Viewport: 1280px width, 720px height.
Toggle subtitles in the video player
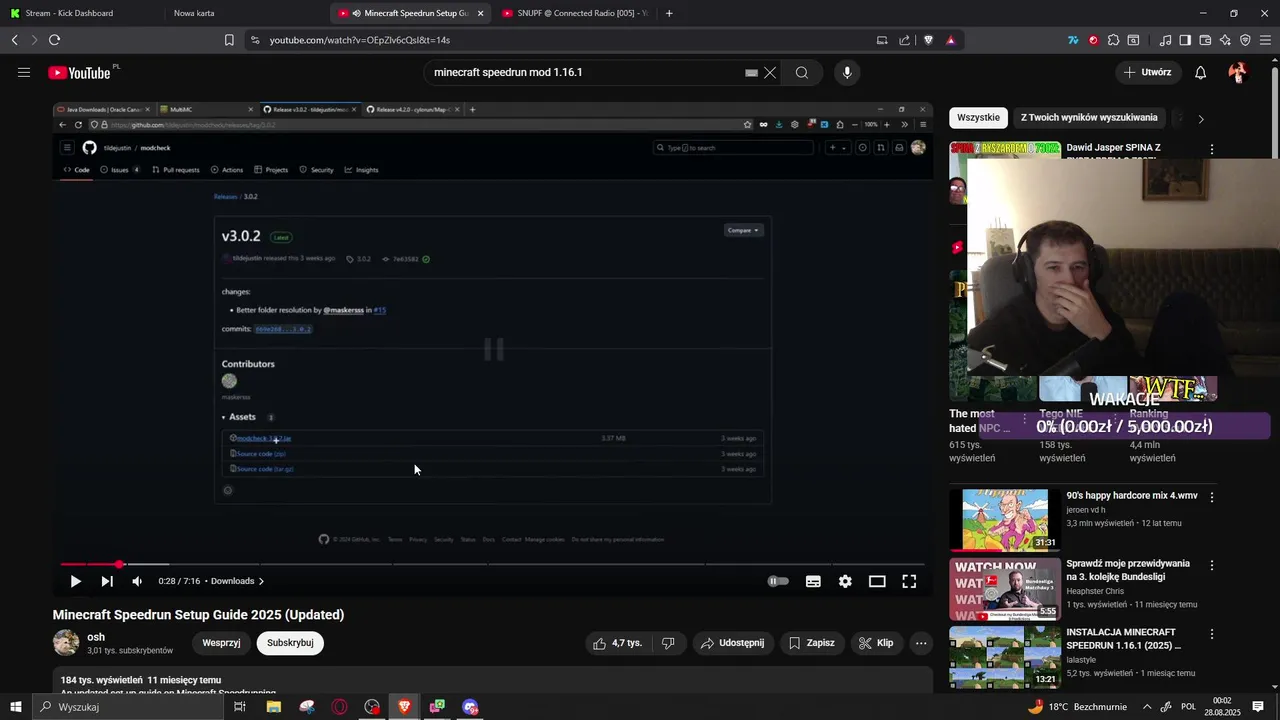pos(813,581)
